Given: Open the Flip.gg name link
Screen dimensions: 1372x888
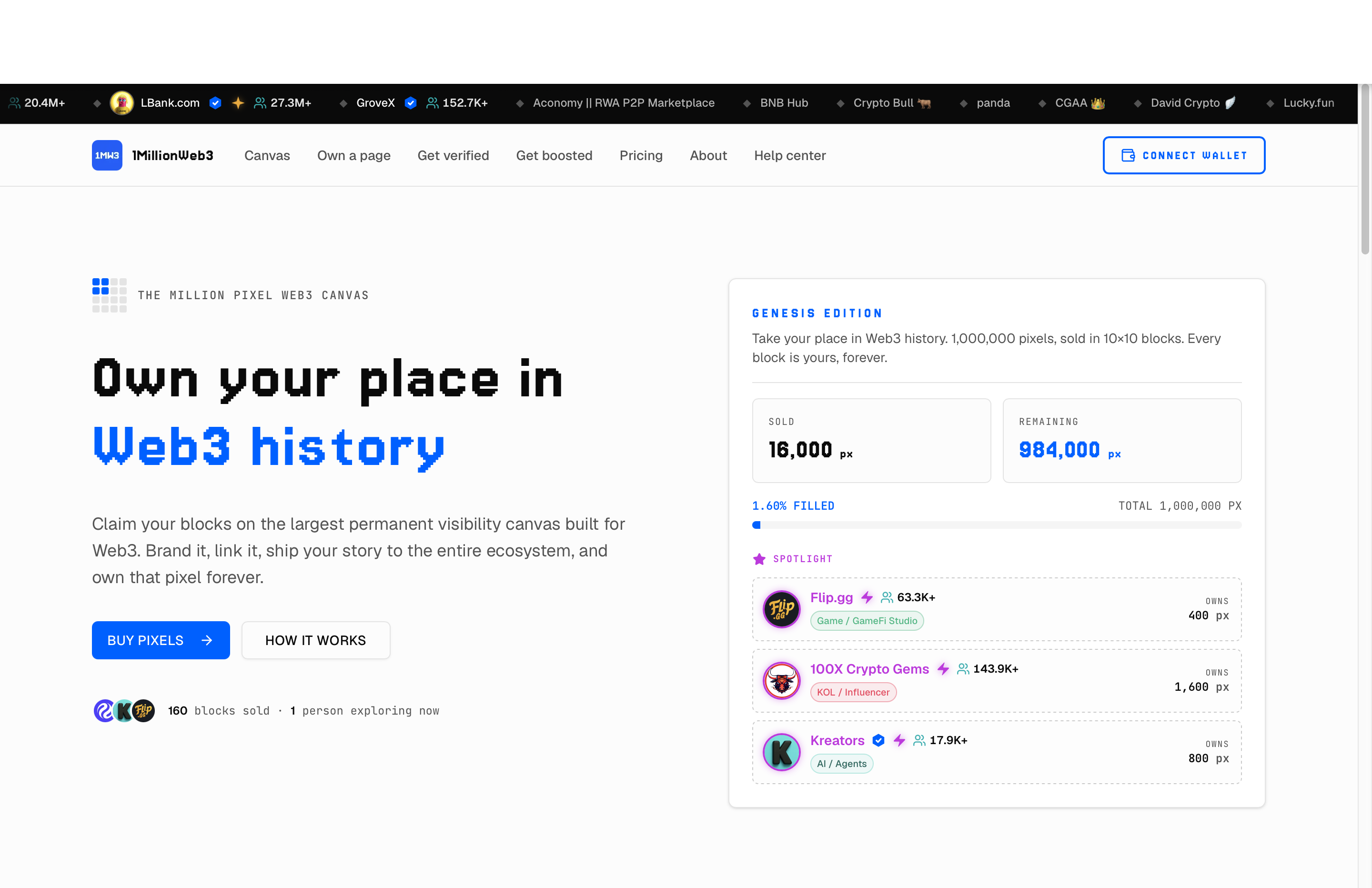Looking at the screenshot, I should [x=832, y=597].
